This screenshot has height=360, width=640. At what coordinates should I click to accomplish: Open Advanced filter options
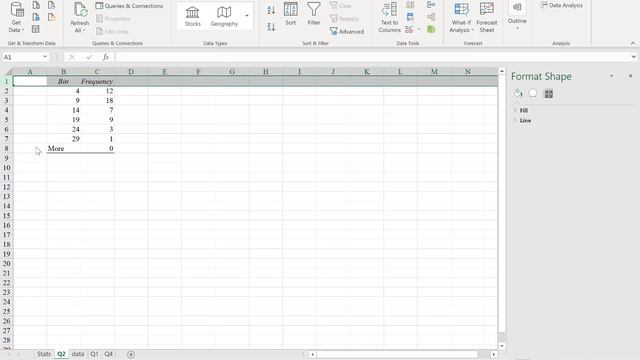tap(347, 31)
